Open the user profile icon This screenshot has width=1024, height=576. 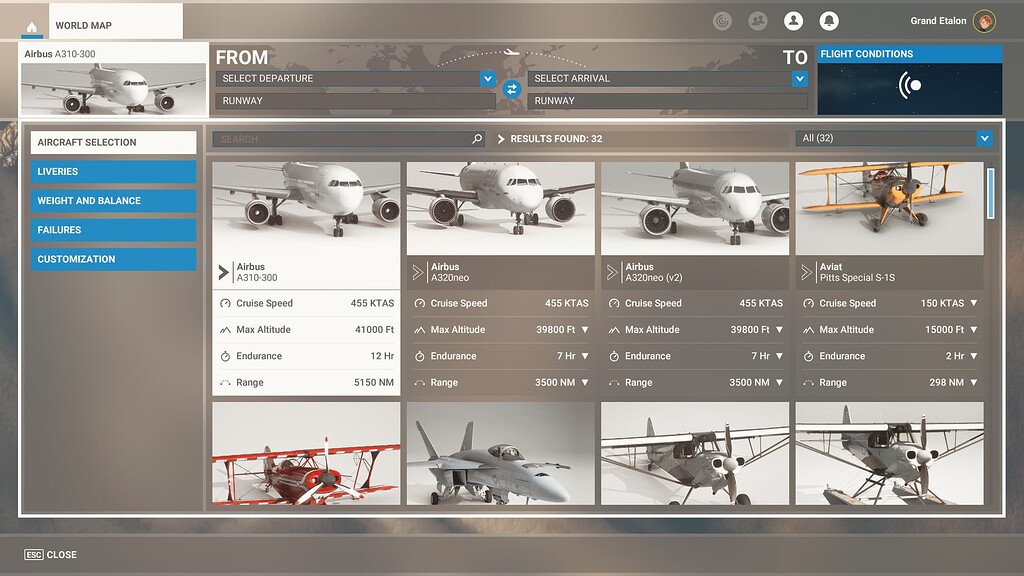click(x=794, y=20)
